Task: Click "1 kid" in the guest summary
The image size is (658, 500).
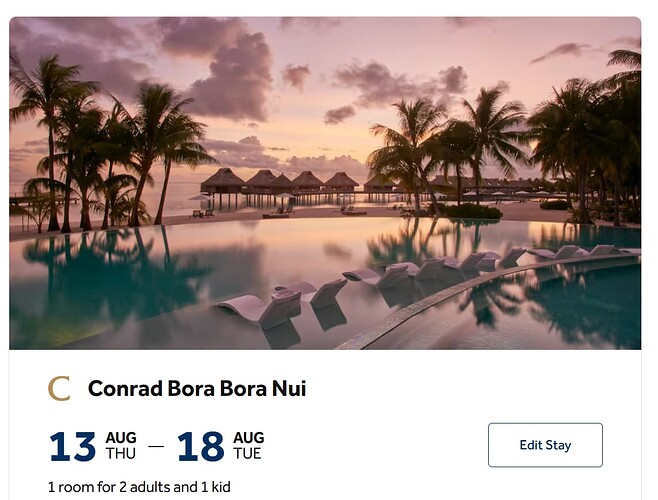Action: (x=214, y=488)
